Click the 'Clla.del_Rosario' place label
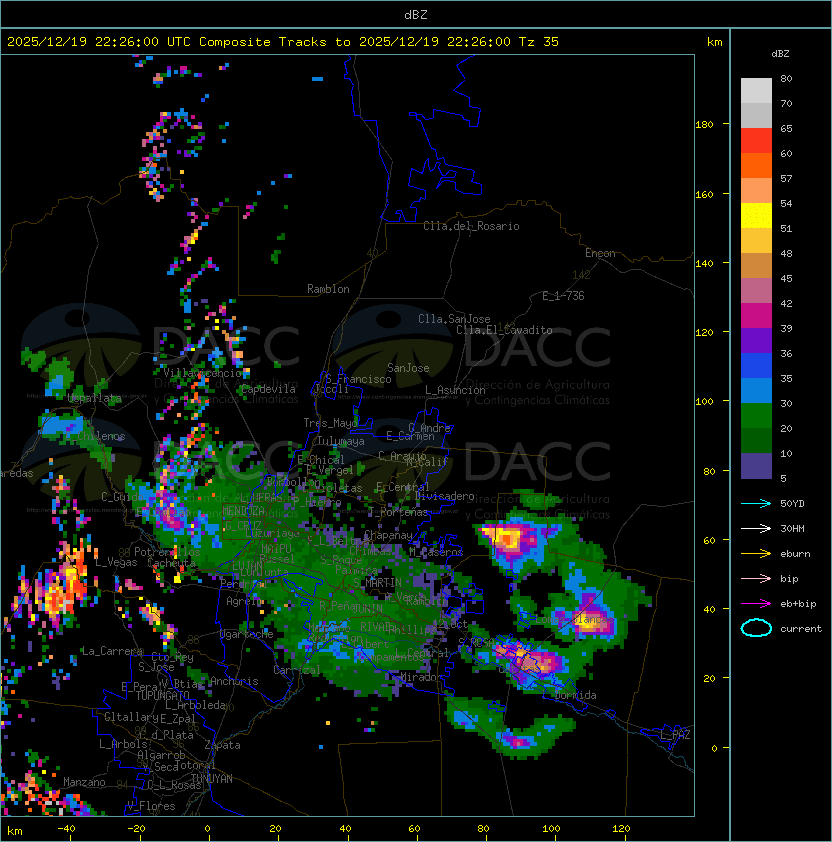Screen dimensions: 832x842 tap(471, 226)
